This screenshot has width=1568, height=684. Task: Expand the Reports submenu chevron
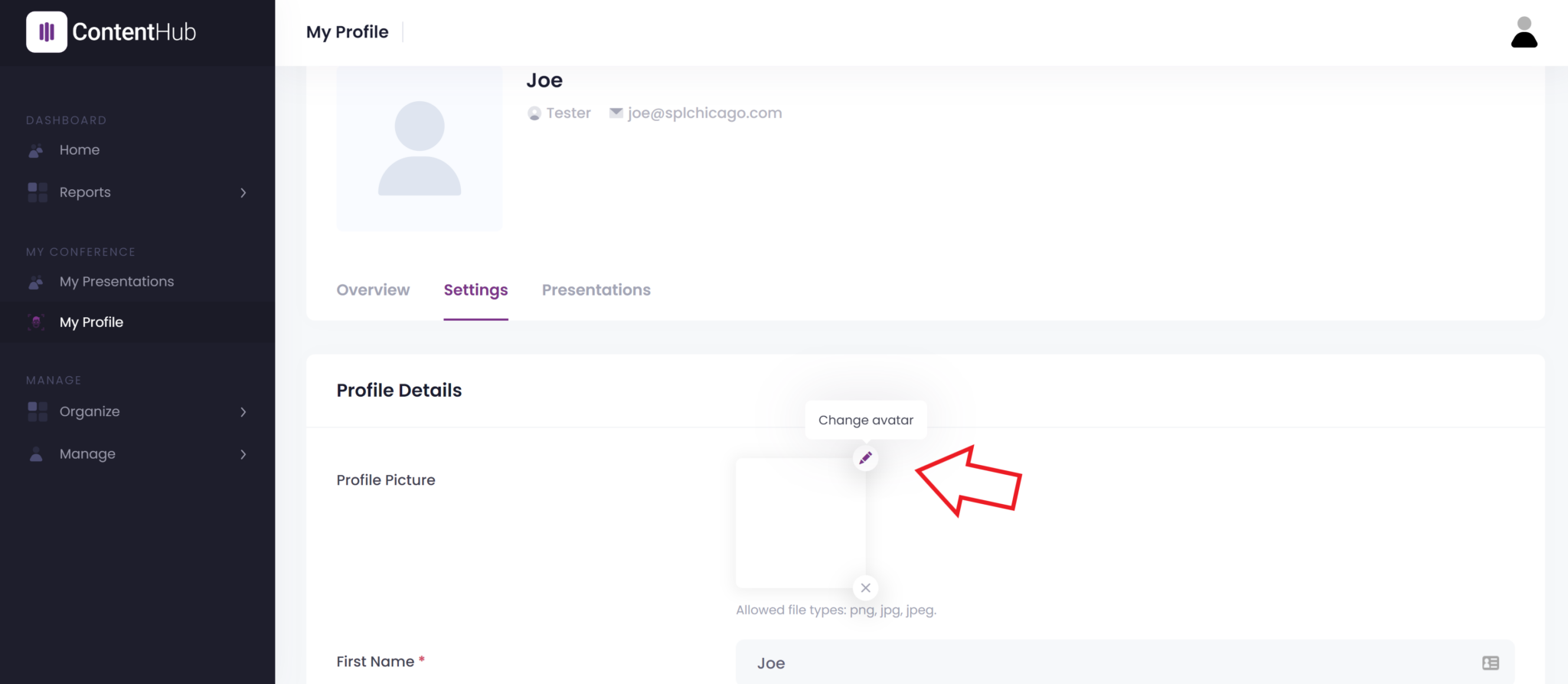243,193
